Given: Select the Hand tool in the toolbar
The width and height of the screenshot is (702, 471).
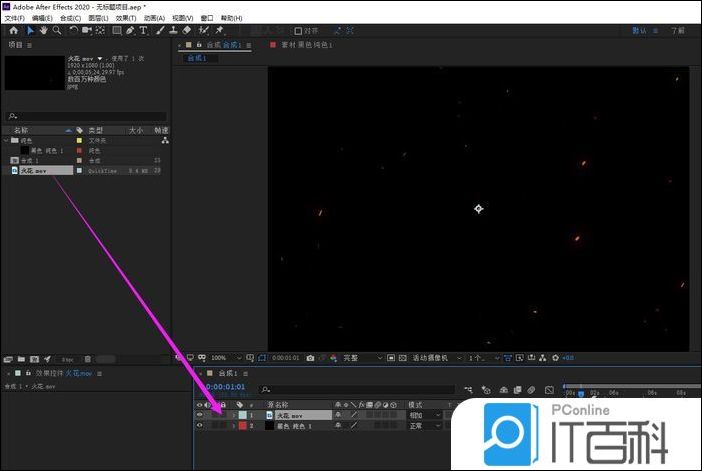Looking at the screenshot, I should pyautogui.click(x=43, y=30).
